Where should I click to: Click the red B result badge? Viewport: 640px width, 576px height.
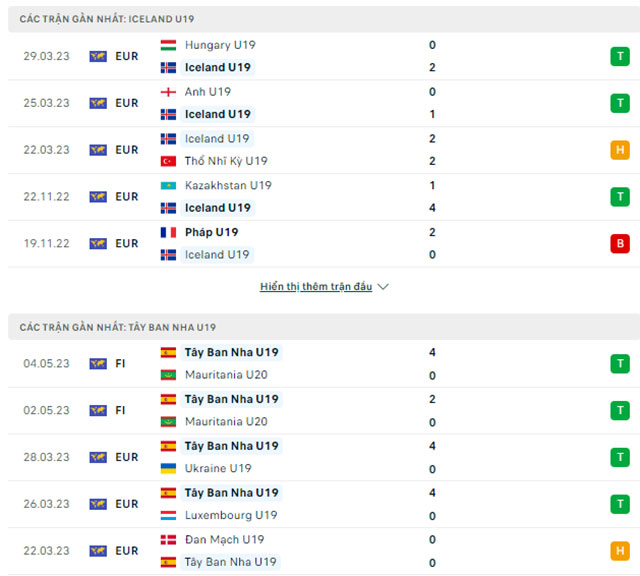[x=620, y=243]
